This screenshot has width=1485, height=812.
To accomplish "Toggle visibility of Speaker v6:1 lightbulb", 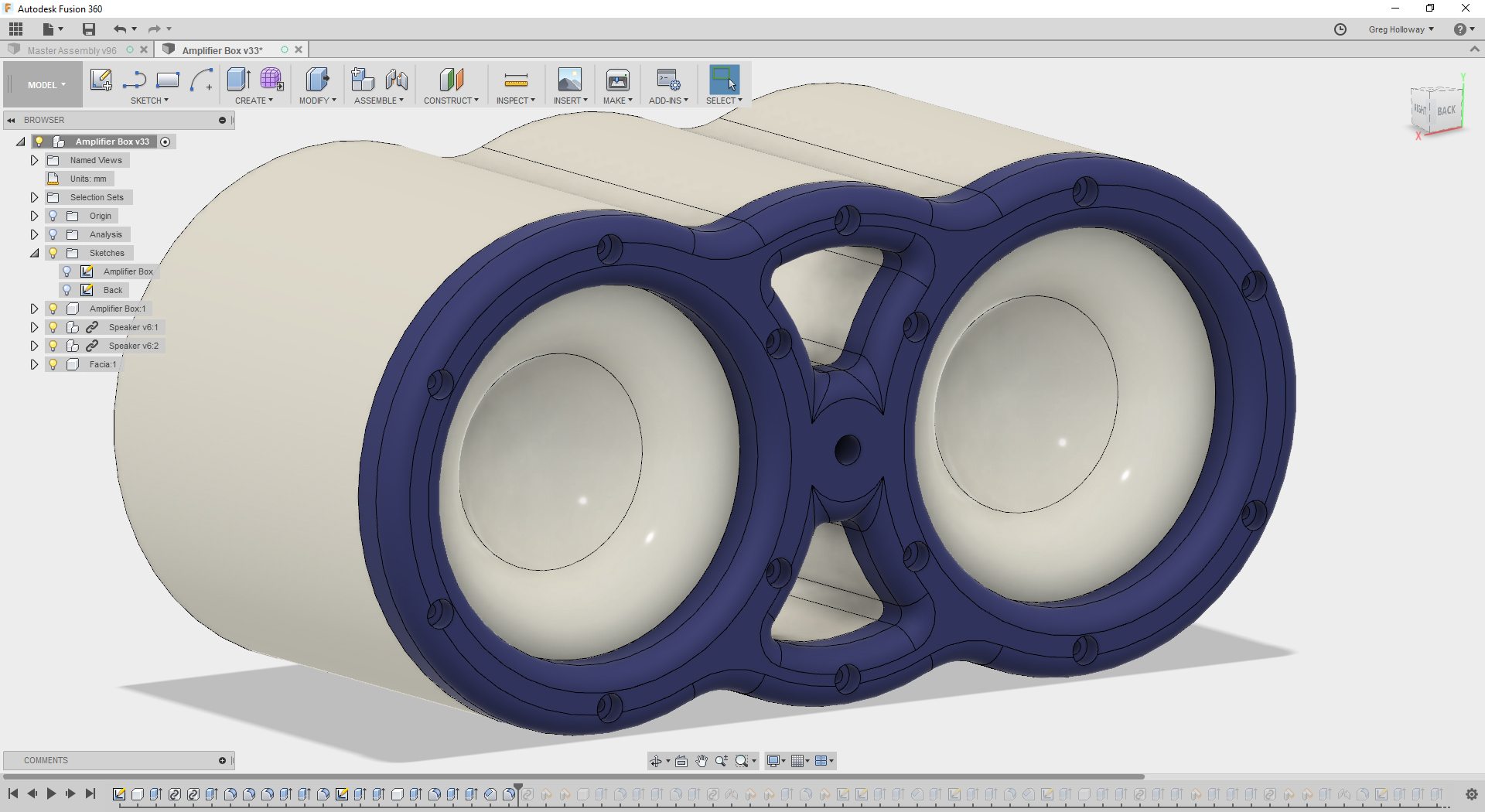I will pos(53,326).
